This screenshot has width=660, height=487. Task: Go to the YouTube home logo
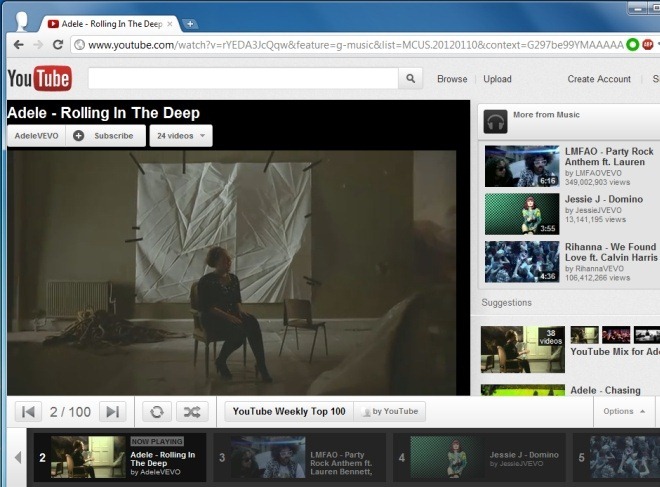click(40, 78)
